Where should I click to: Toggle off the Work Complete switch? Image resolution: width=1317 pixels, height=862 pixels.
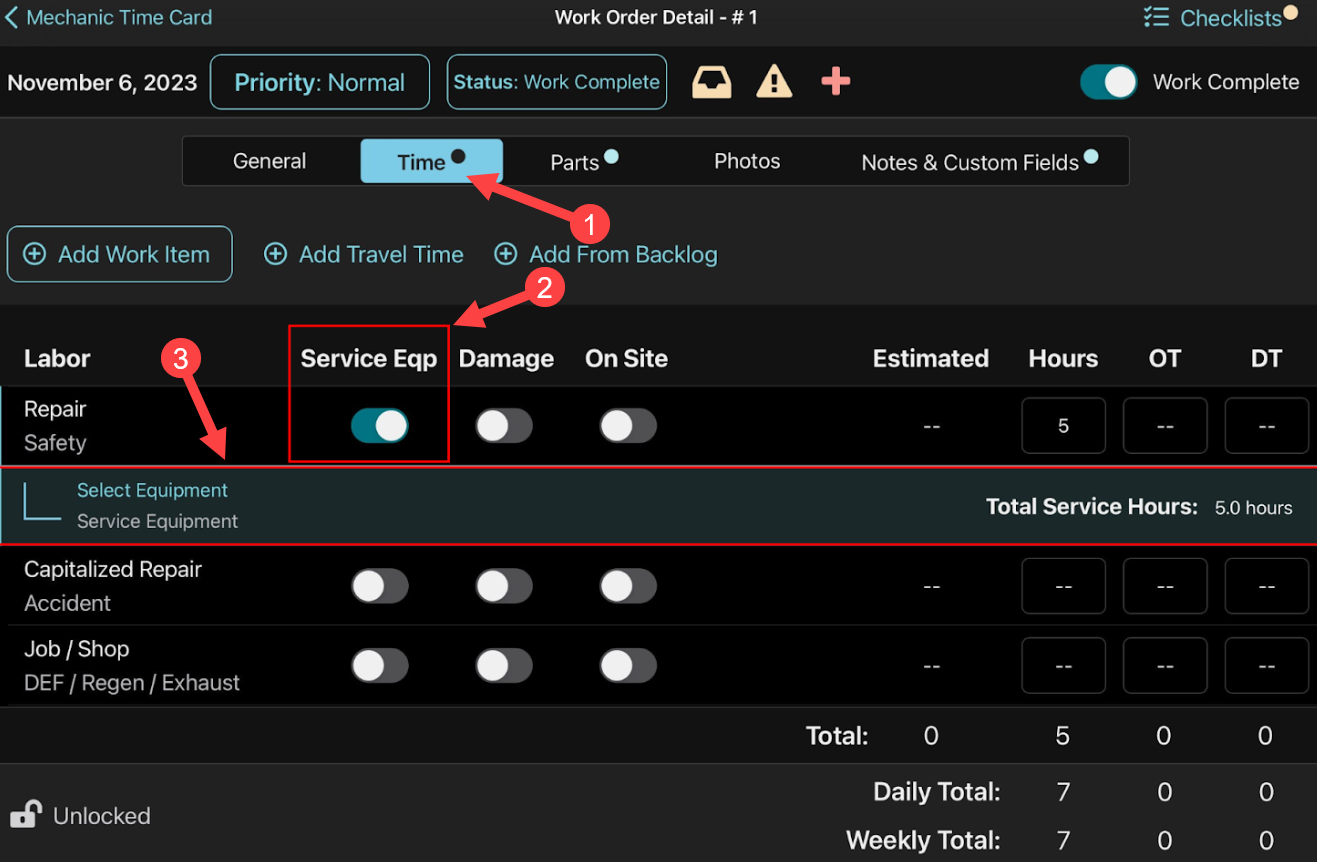(x=1108, y=82)
